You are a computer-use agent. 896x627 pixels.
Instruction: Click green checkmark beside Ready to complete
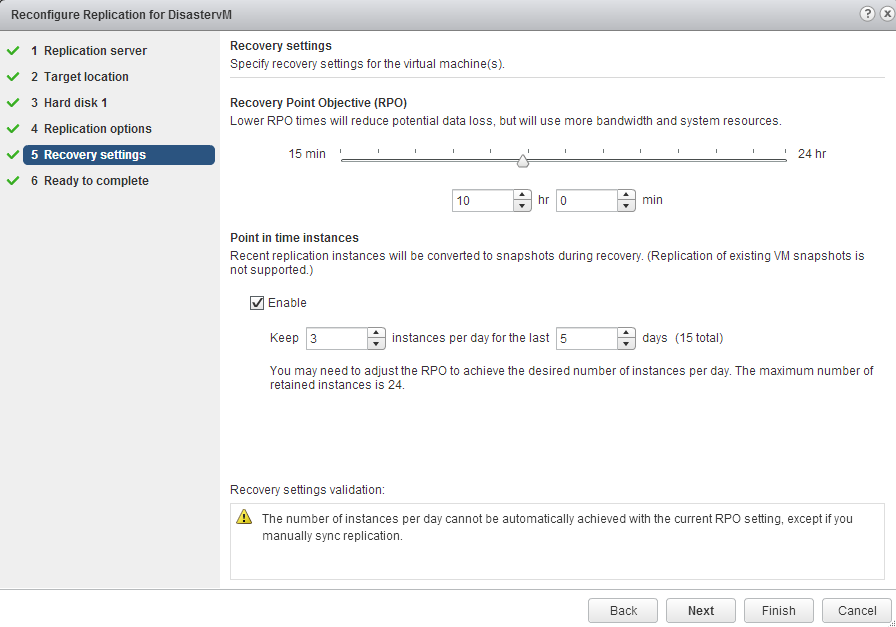tap(13, 181)
